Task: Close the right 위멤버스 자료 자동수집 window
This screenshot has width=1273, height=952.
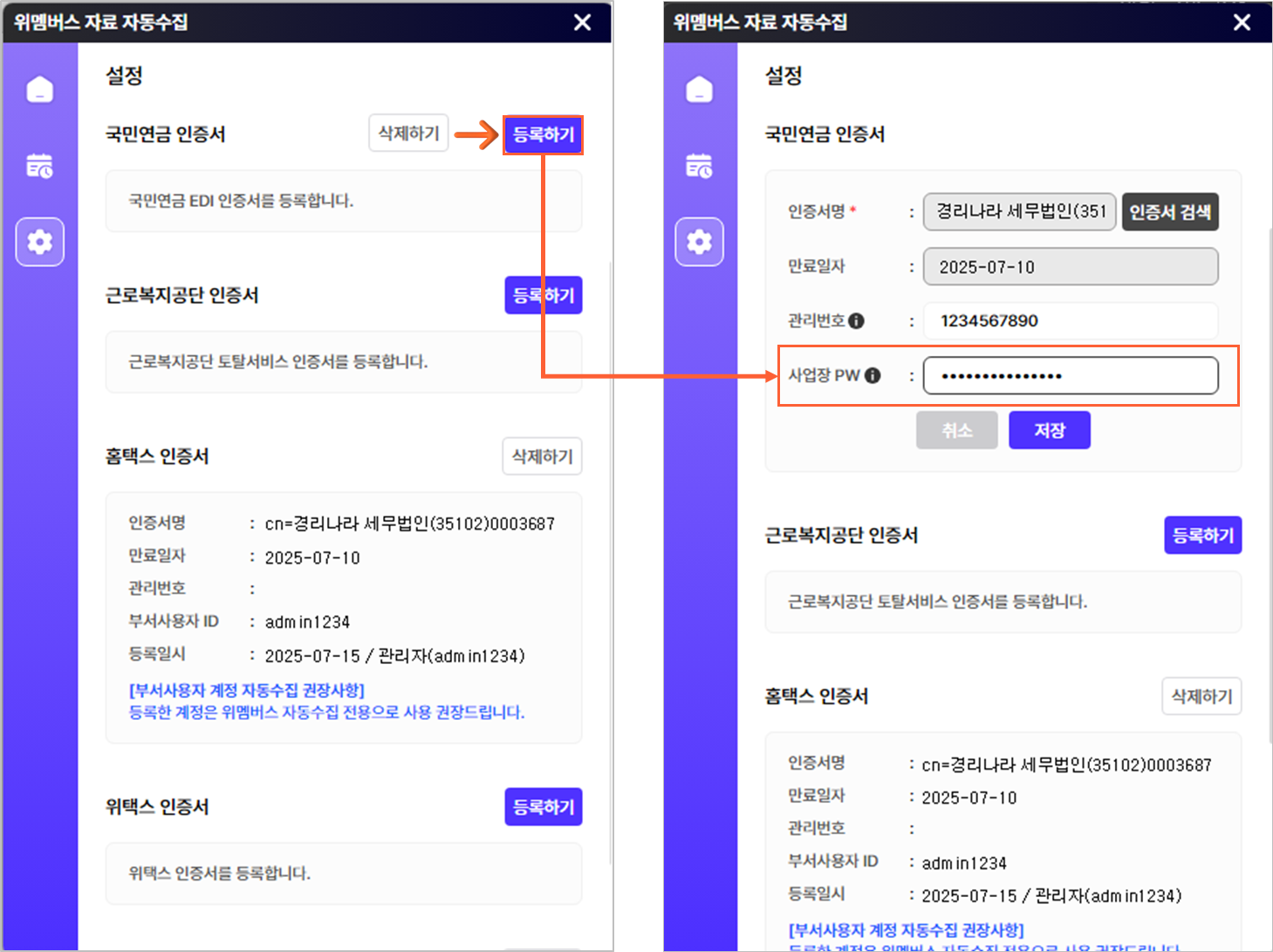Action: click(x=1242, y=23)
